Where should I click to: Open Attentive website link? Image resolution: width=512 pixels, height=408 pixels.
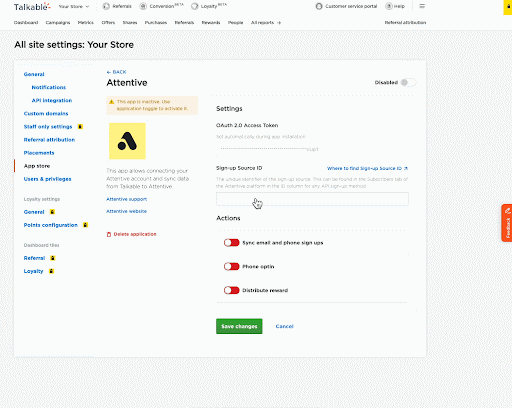click(126, 211)
